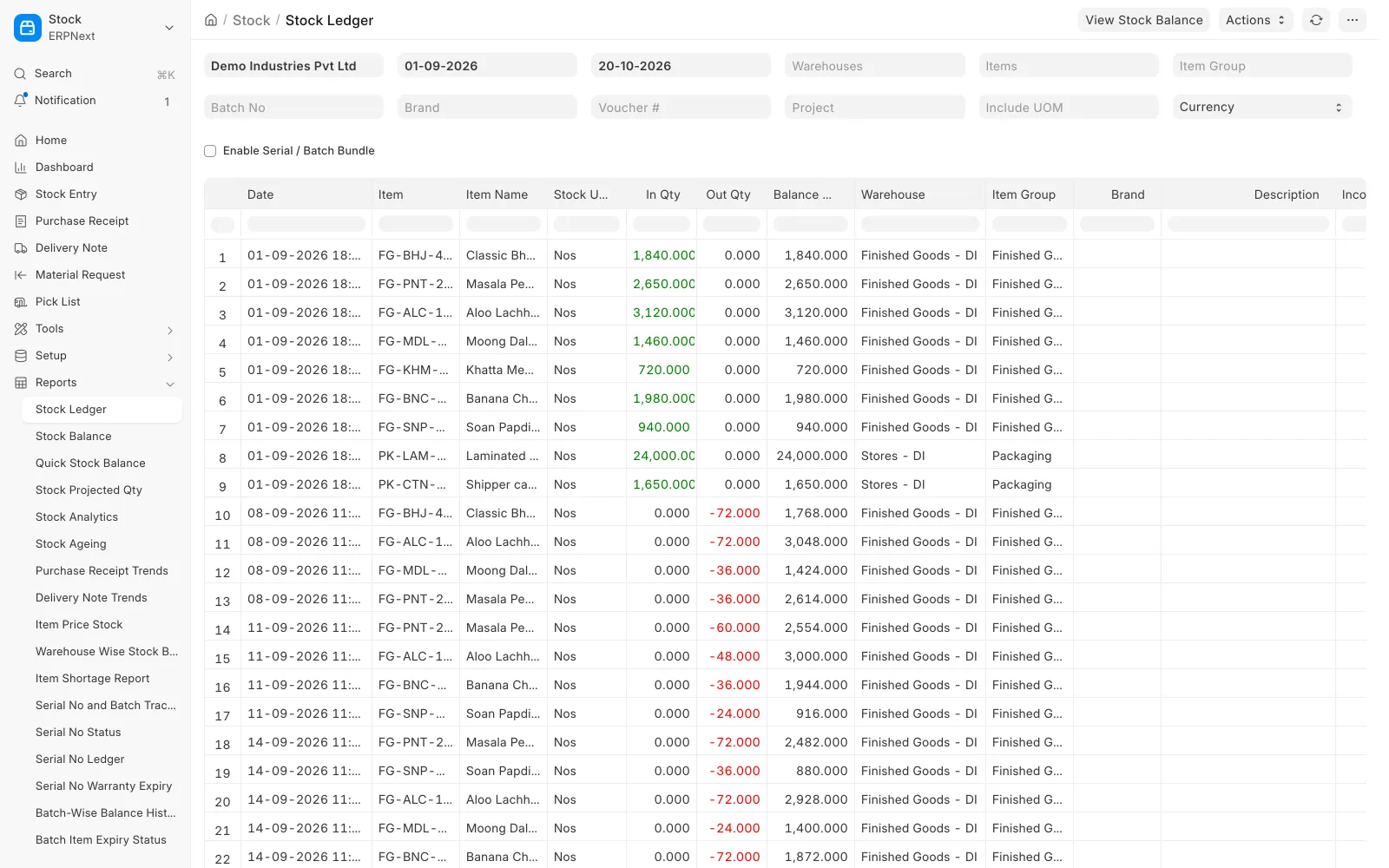This screenshot has height=868, width=1389.
Task: Click the Setup database icon
Action: [21, 356]
